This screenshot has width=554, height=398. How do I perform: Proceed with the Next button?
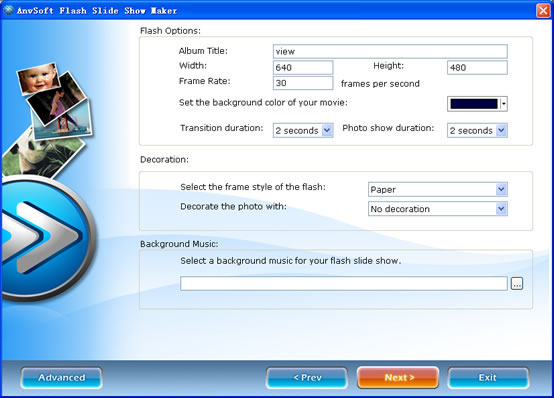click(398, 378)
